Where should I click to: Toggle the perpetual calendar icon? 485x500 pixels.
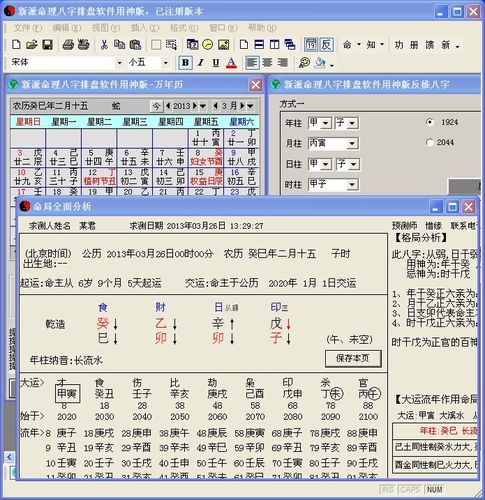[311, 44]
